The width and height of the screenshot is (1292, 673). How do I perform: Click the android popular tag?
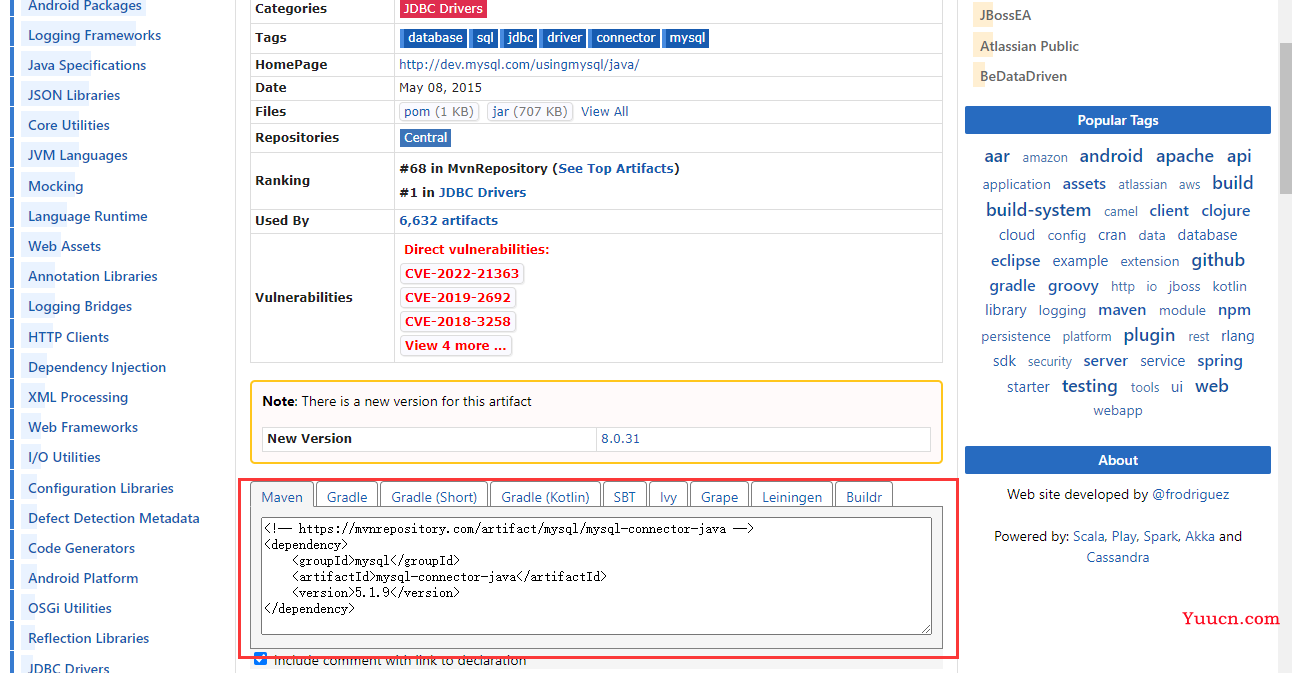click(1111, 156)
